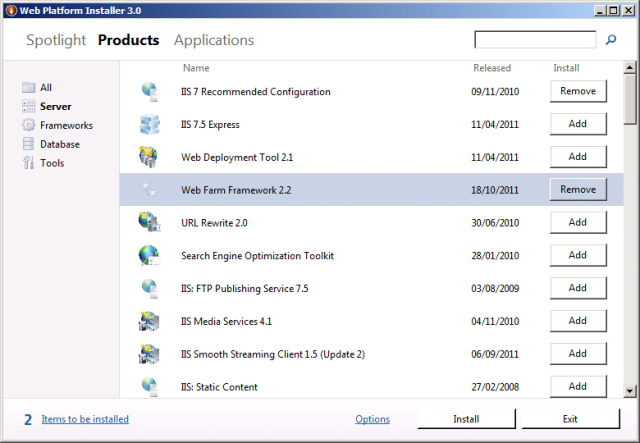Click the search magnifier icon

click(x=612, y=41)
